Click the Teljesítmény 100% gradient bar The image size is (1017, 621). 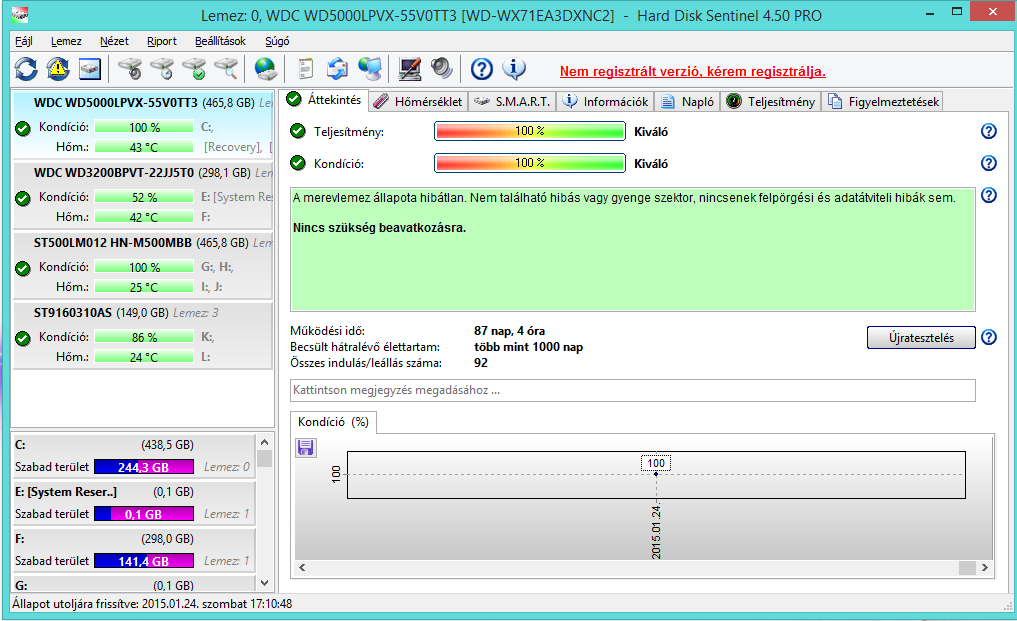pos(529,131)
